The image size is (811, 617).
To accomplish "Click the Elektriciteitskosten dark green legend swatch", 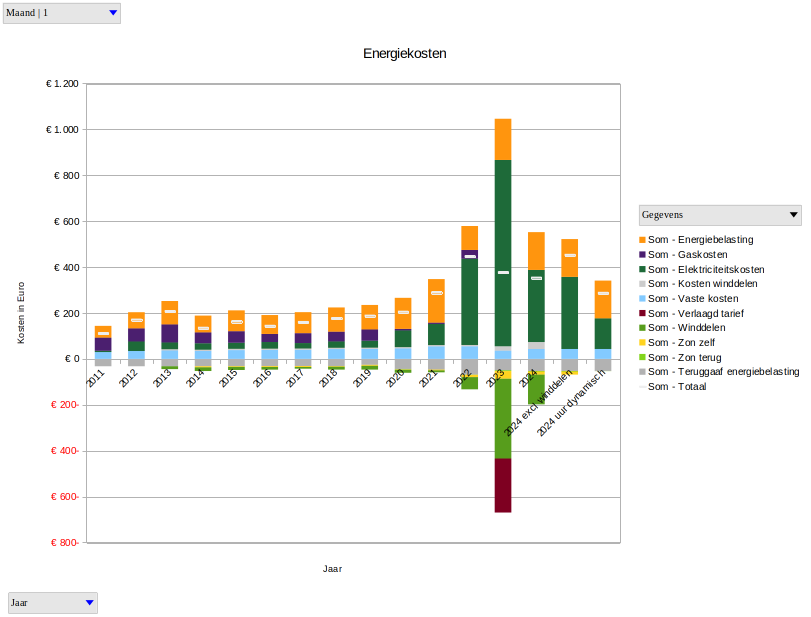I will [642, 270].
